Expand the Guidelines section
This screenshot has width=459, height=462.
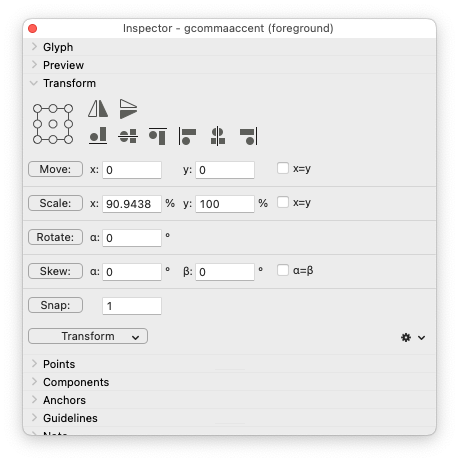pyautogui.click(x=34, y=418)
